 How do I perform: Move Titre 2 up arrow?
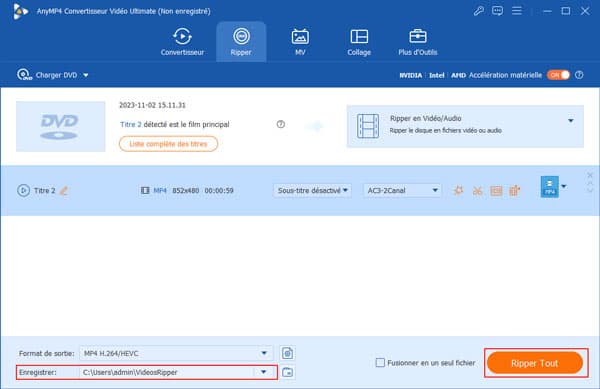click(x=590, y=184)
